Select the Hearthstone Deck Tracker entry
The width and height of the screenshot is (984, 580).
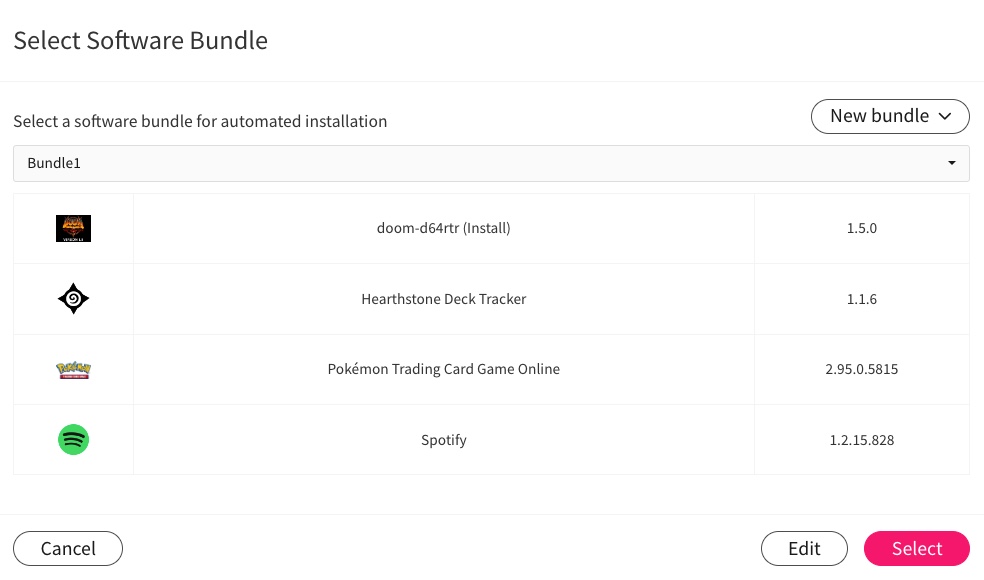point(444,299)
